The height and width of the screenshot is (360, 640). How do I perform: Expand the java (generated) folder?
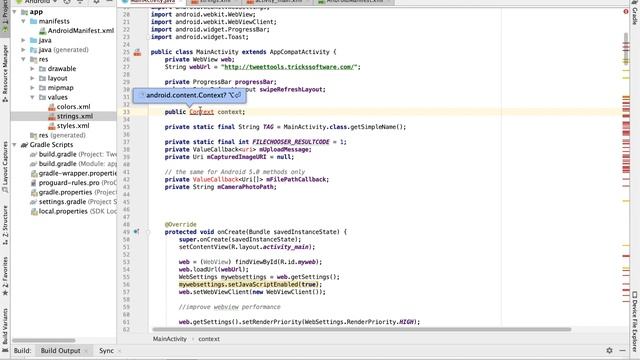click(24, 50)
